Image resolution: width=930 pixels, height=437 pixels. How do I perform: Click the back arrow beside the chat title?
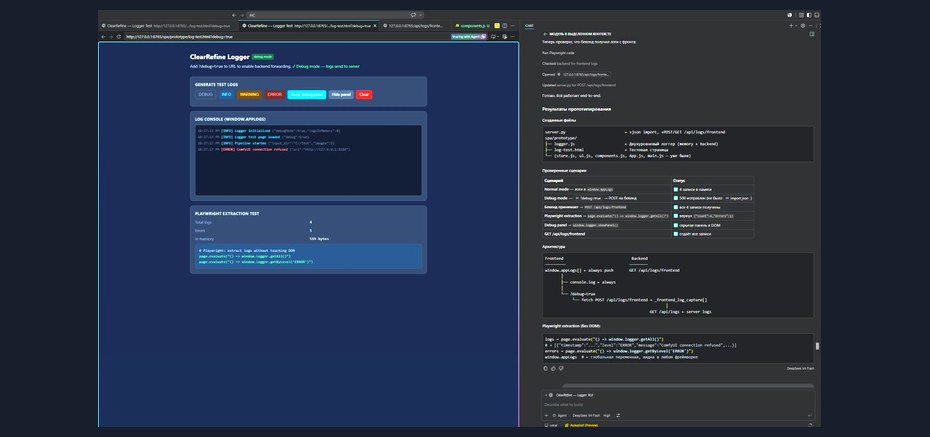click(x=545, y=34)
